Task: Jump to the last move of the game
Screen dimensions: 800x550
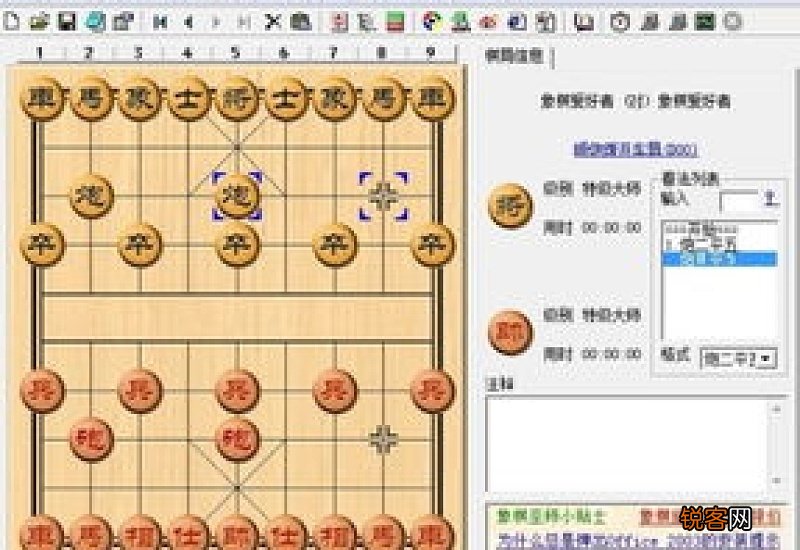Action: [x=244, y=22]
